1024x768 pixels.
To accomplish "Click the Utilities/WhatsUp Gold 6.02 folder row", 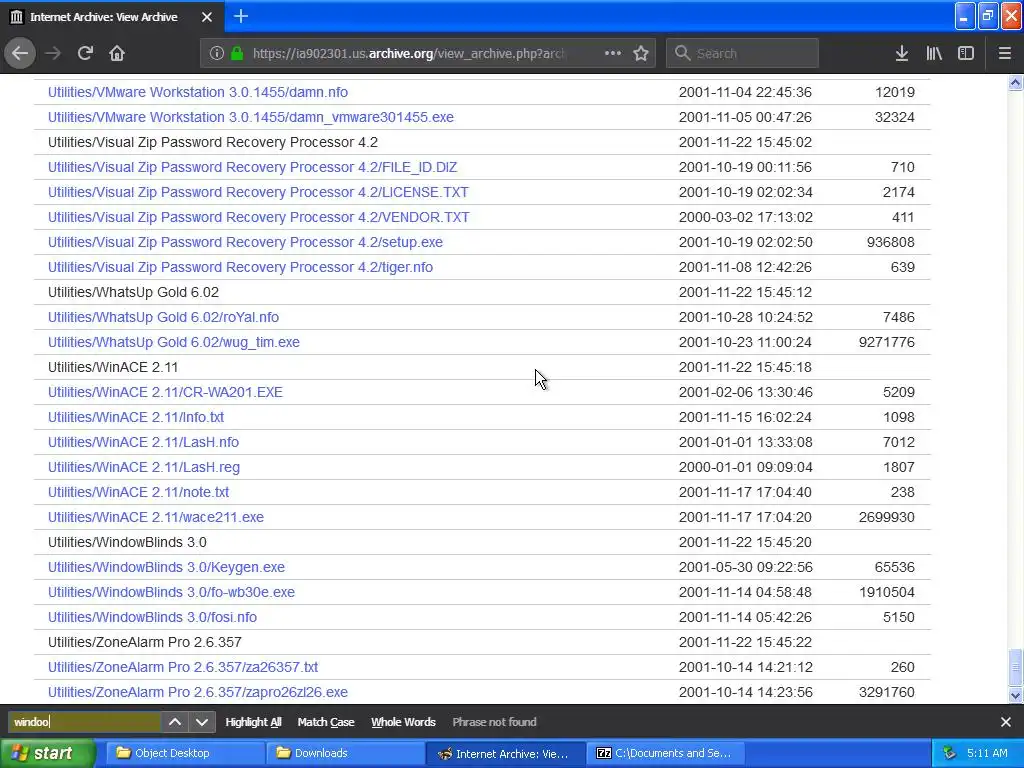I will (x=482, y=292).
